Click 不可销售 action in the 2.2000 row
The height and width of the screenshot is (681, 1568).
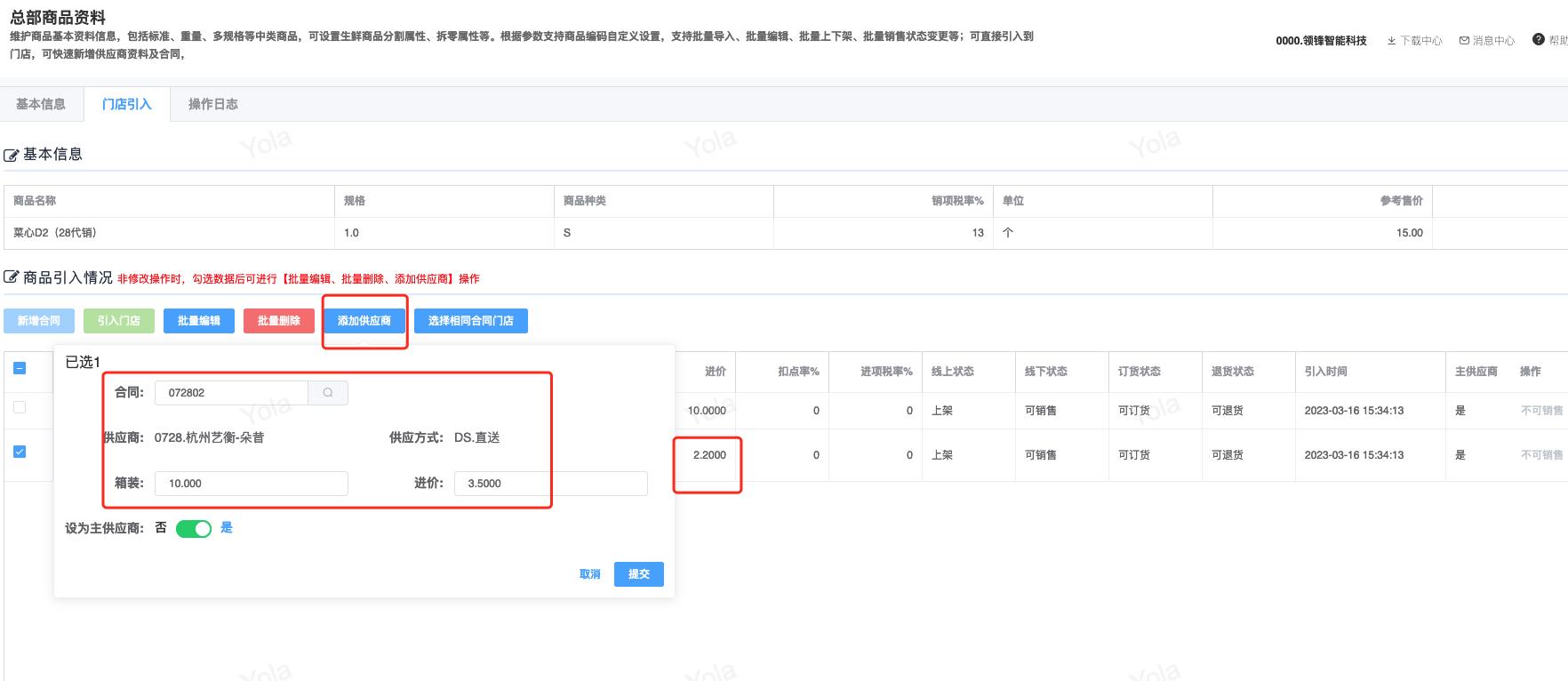[1541, 455]
